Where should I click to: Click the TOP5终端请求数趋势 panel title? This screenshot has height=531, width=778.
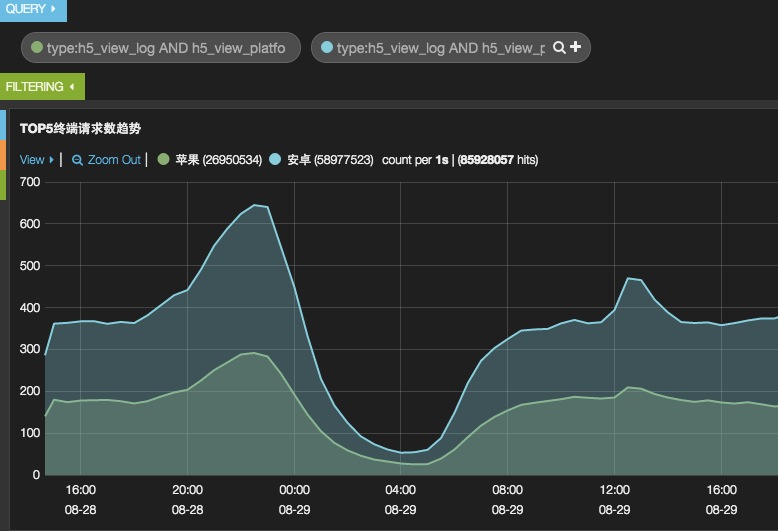(x=80, y=129)
